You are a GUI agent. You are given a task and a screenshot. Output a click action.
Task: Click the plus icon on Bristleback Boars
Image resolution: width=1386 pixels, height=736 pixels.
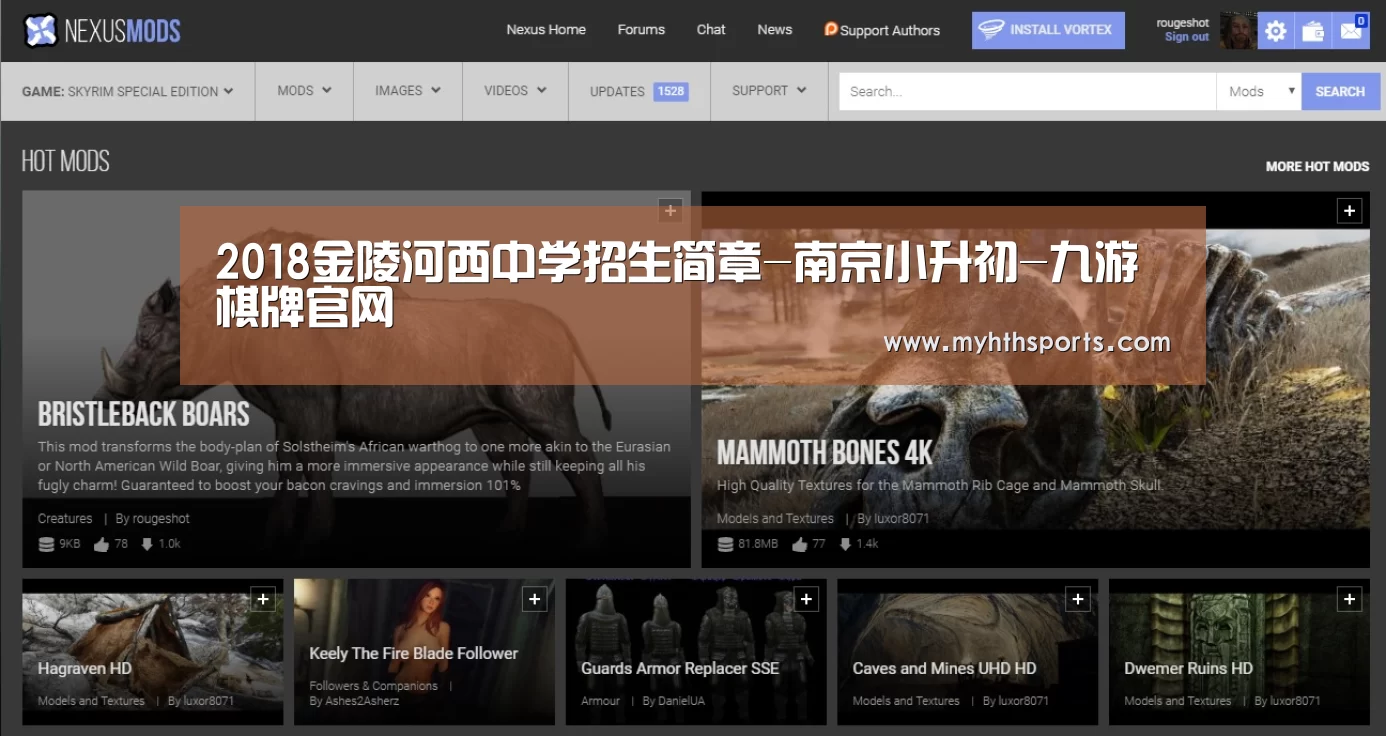[670, 211]
